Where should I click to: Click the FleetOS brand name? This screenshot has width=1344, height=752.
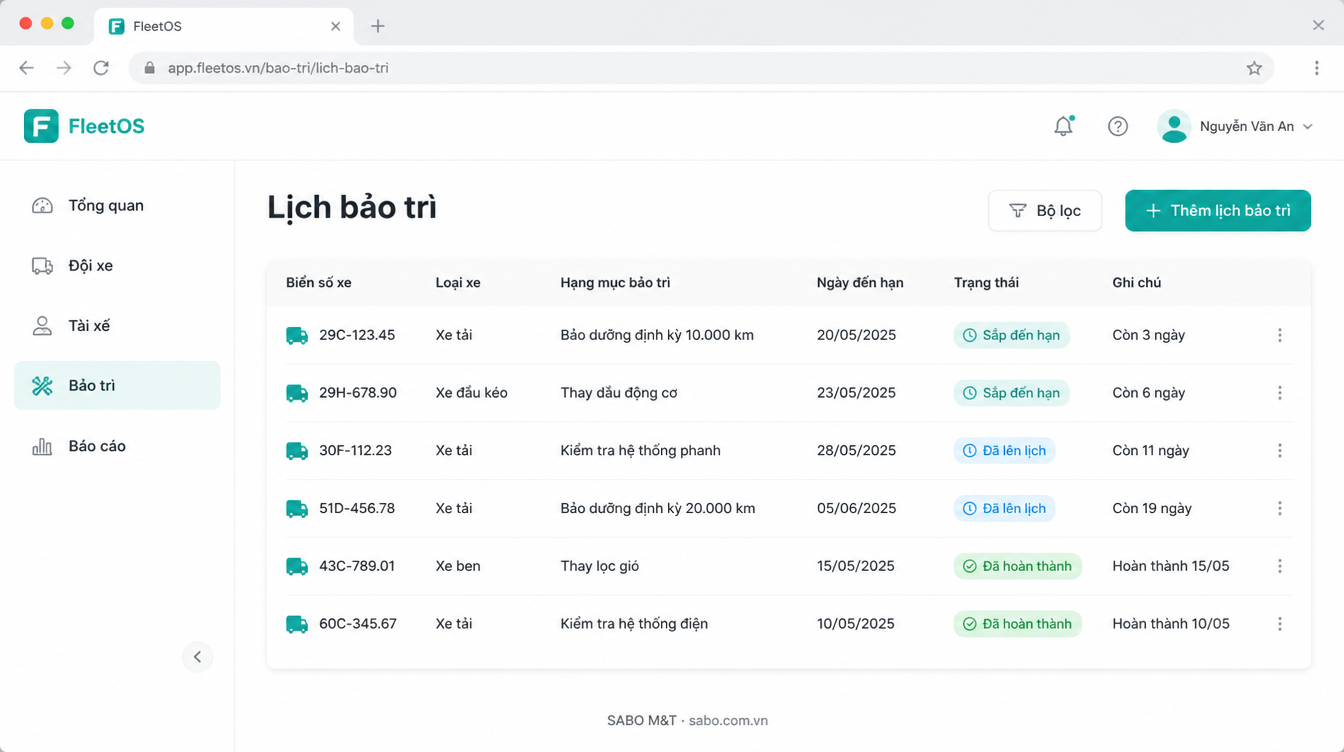tap(106, 126)
